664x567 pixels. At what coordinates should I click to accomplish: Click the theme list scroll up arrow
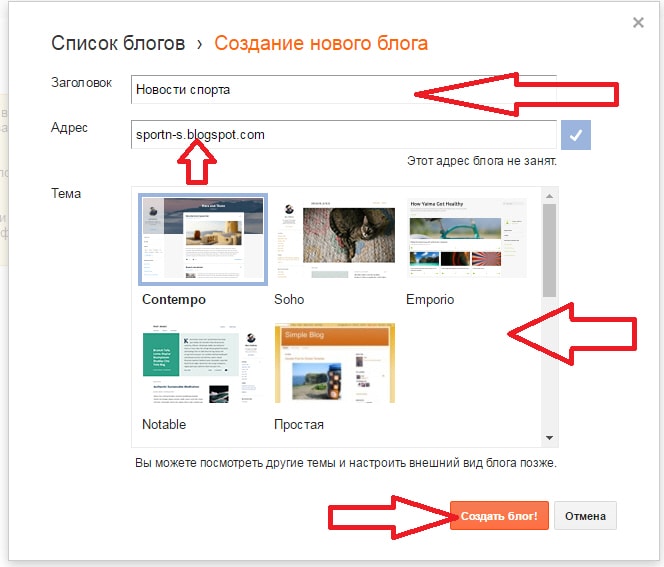pos(549,196)
